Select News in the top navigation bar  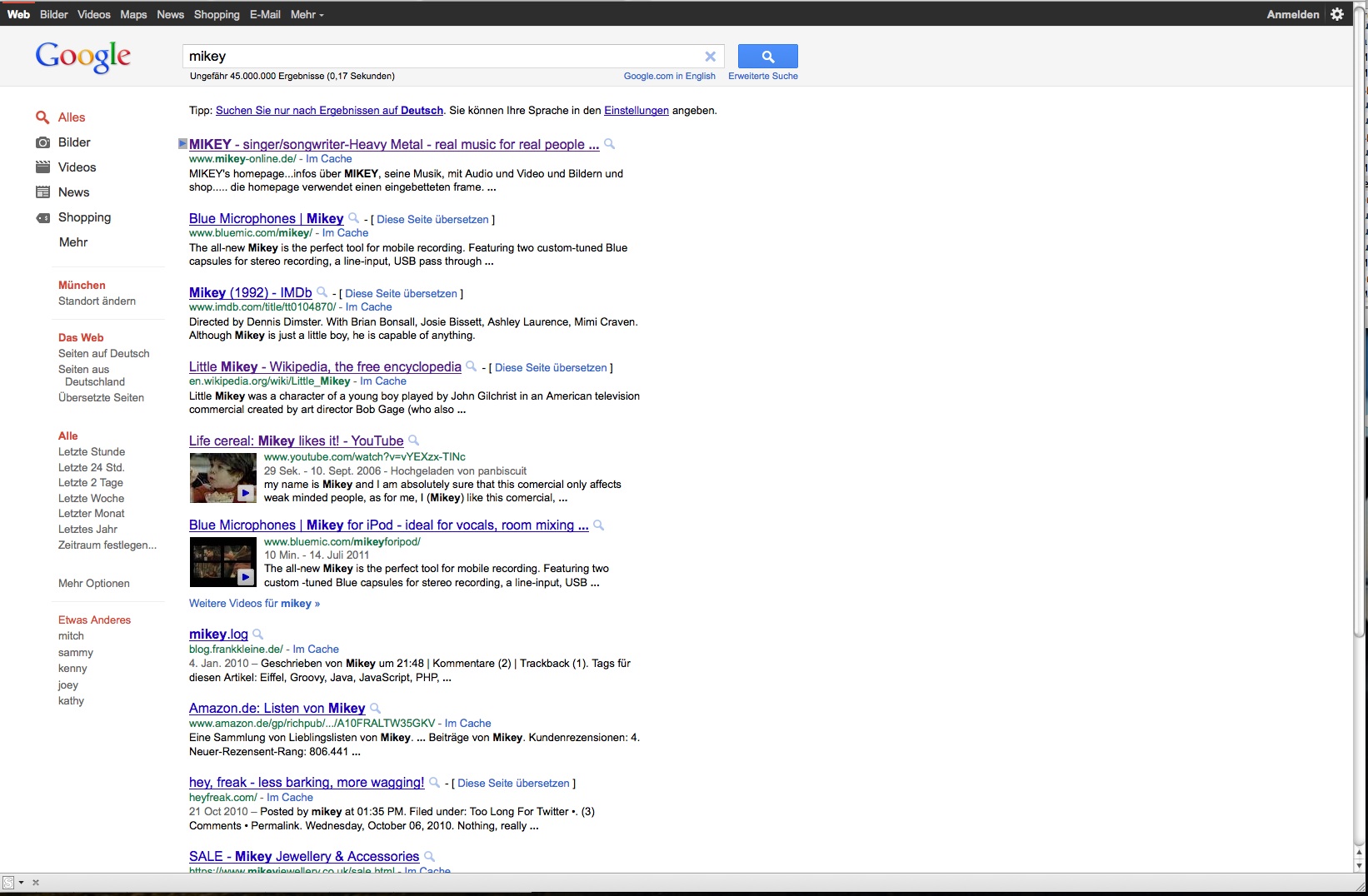click(170, 14)
